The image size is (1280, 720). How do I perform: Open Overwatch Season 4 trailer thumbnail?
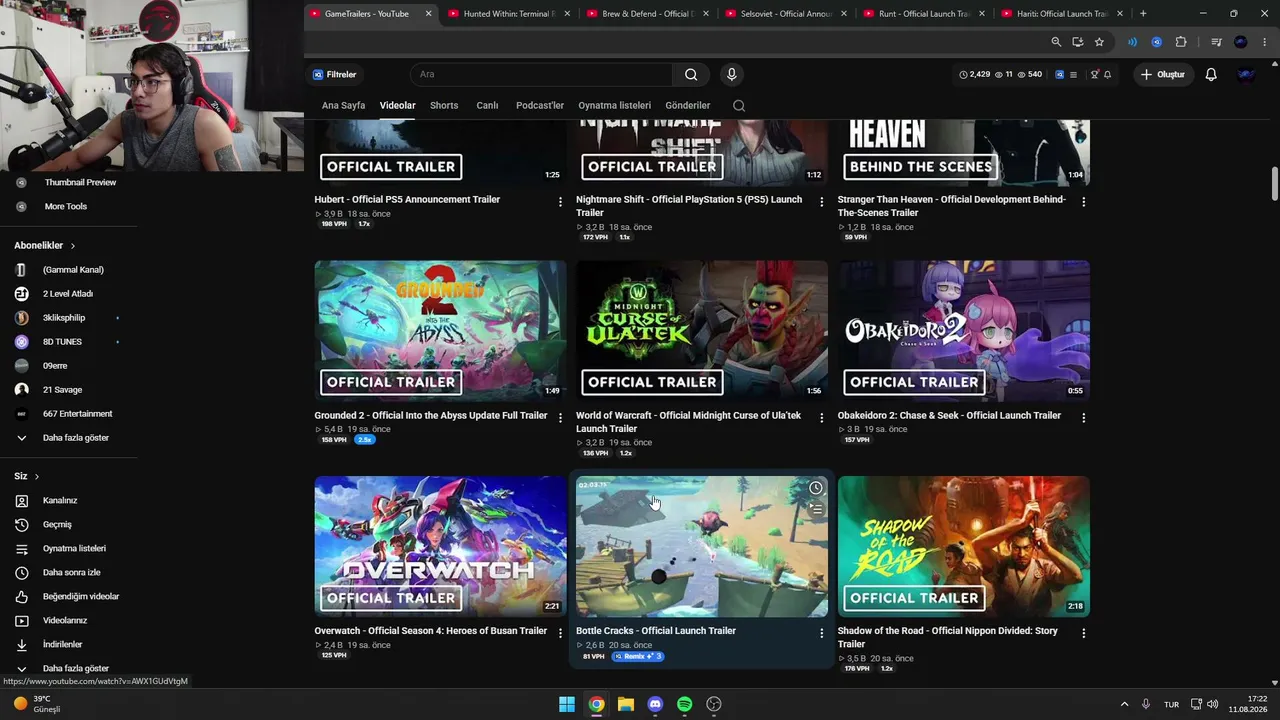440,546
